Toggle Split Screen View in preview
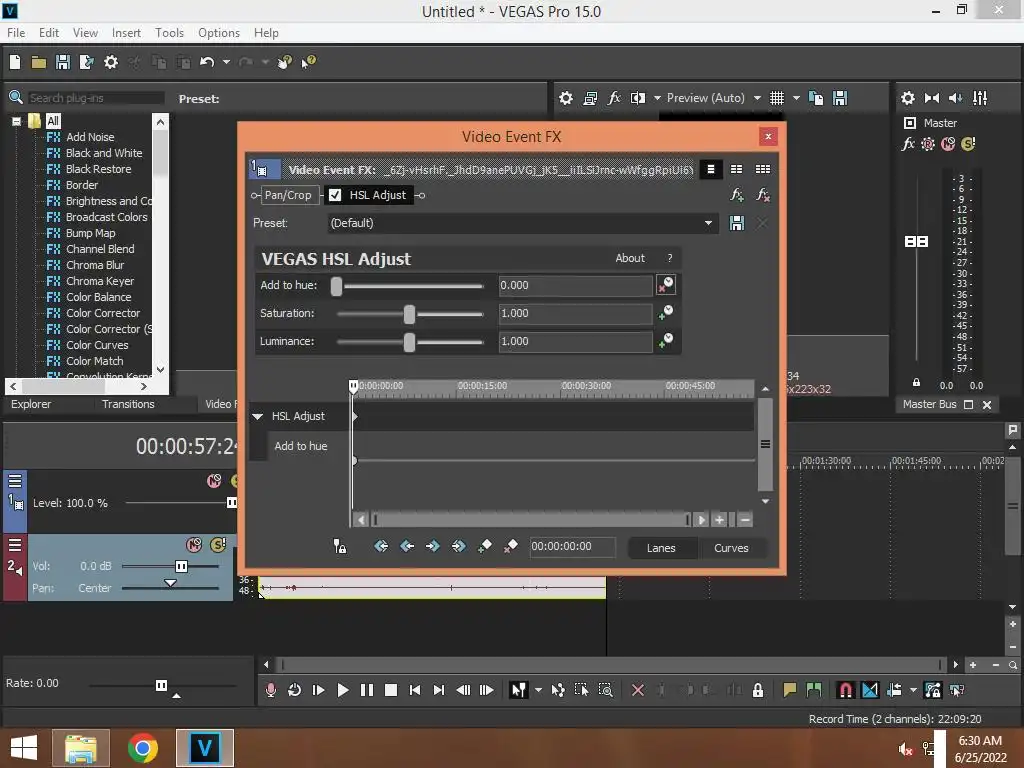The width and height of the screenshot is (1024, 768). pos(637,98)
